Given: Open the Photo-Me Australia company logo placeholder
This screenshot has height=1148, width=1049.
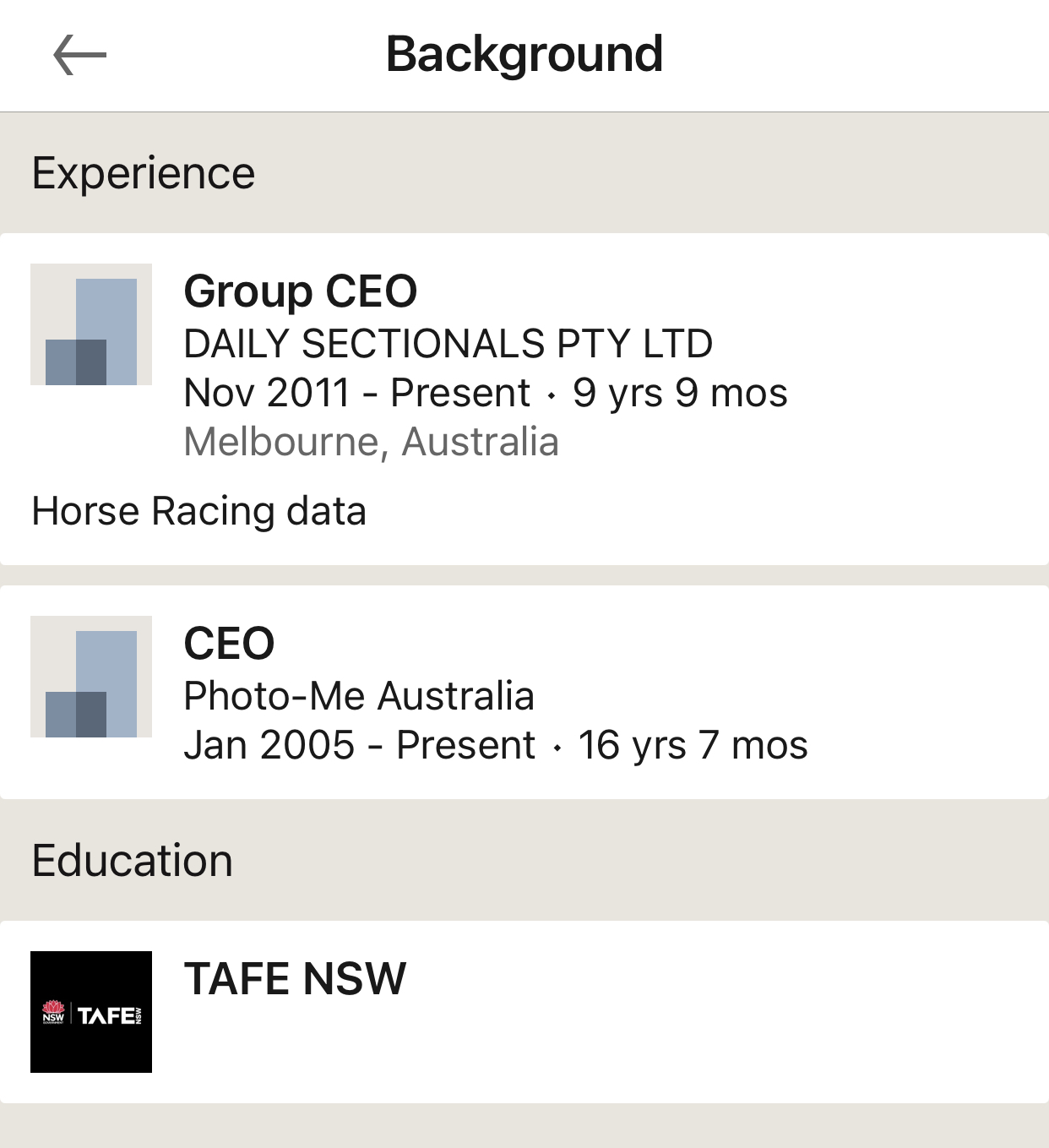Looking at the screenshot, I should [x=91, y=677].
